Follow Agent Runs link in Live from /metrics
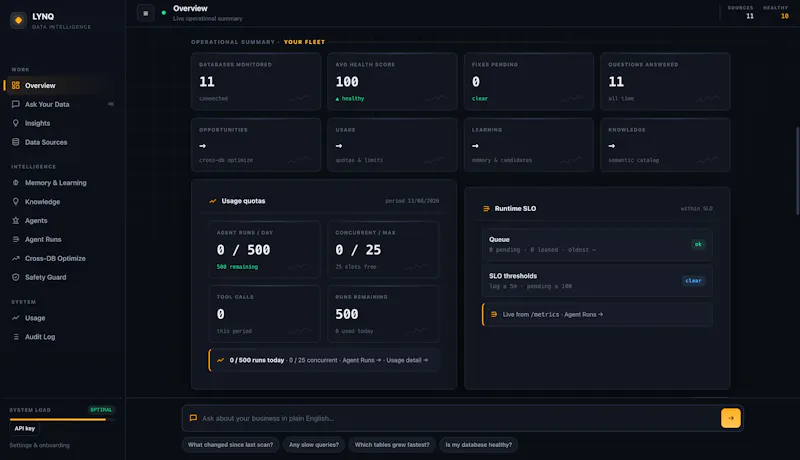 [x=584, y=314]
